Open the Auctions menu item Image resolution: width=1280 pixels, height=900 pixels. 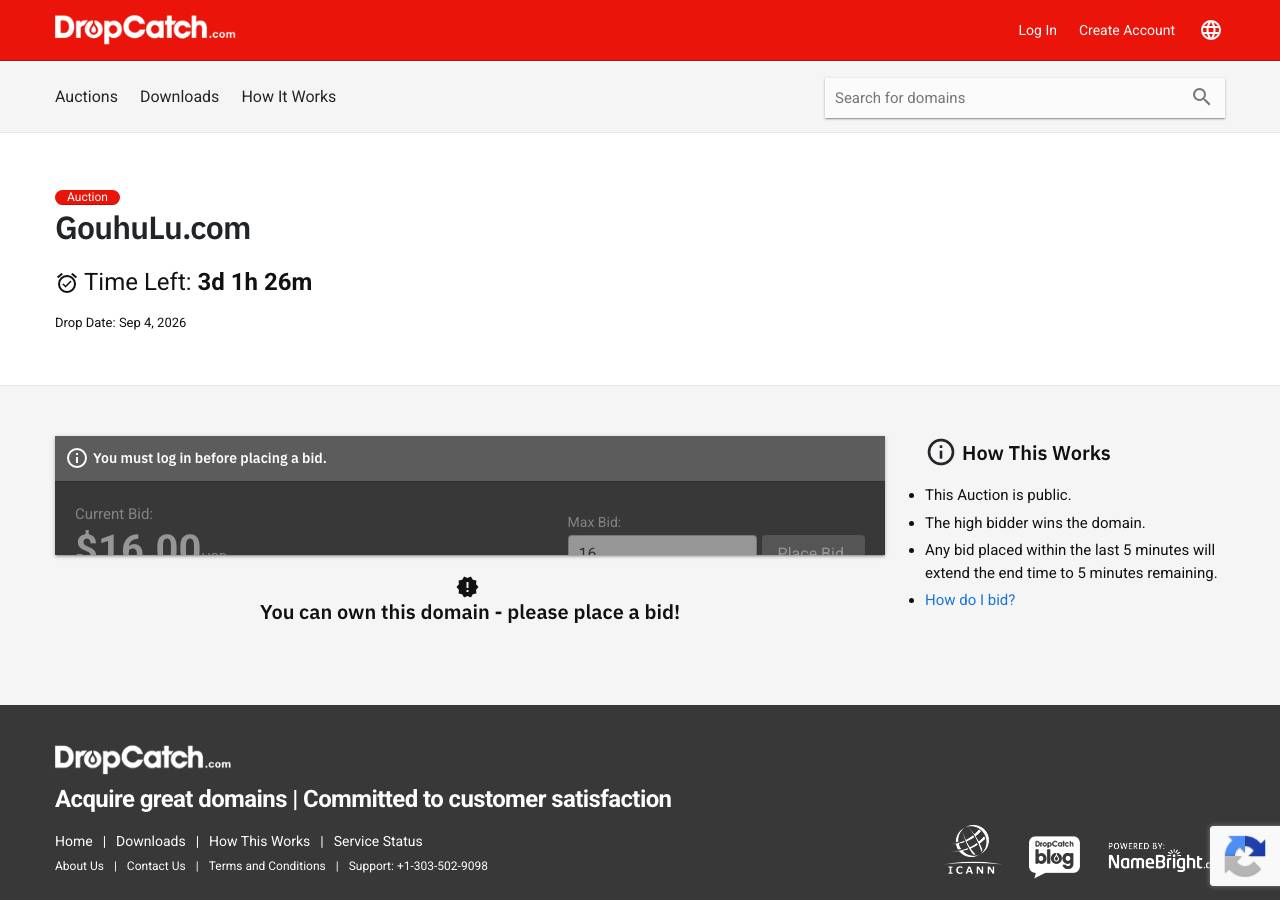click(x=86, y=97)
